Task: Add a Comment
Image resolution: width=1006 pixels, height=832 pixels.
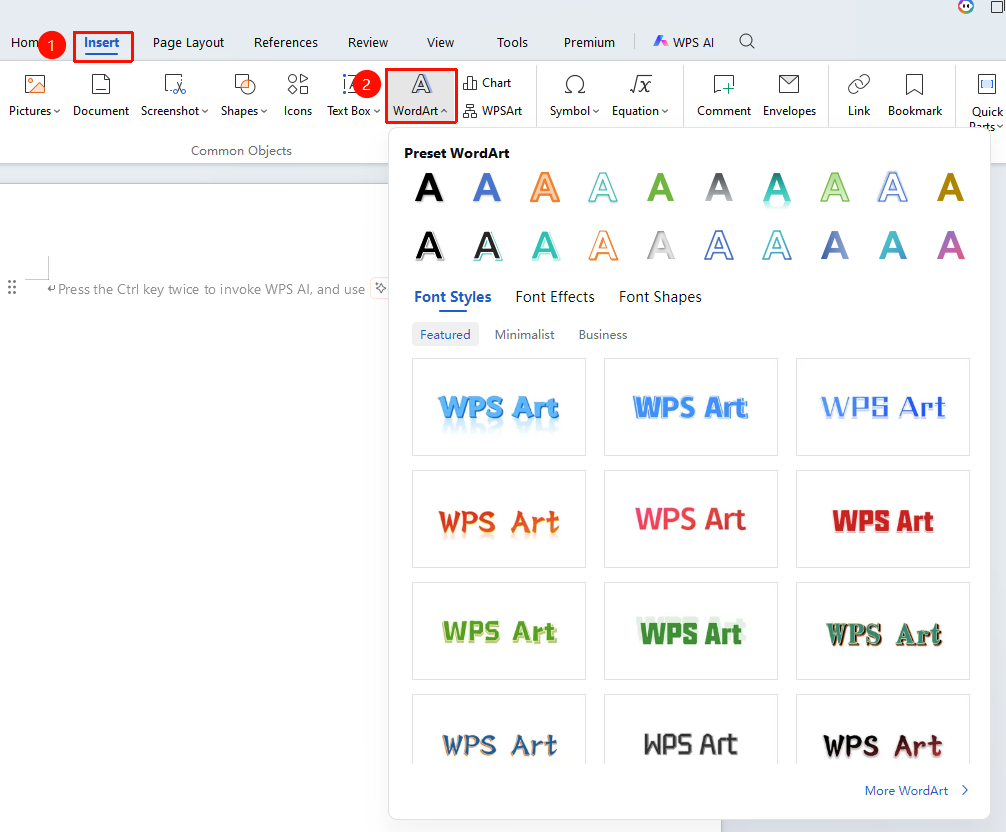Action: [724, 96]
